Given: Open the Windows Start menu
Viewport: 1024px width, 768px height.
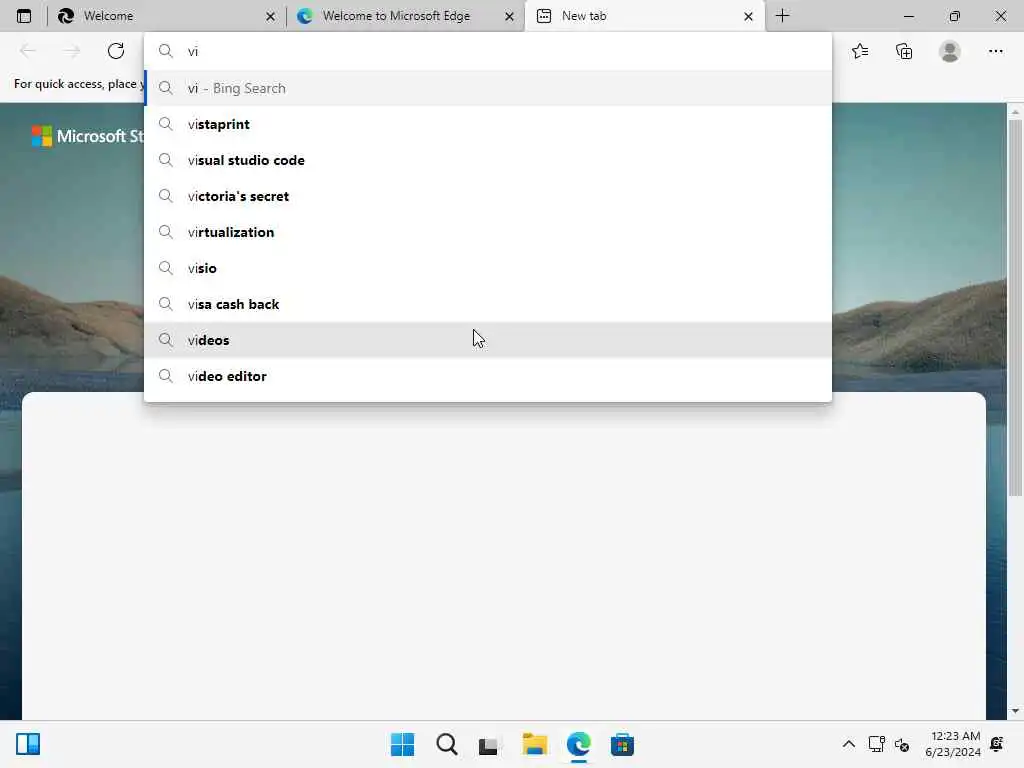Looking at the screenshot, I should point(402,744).
